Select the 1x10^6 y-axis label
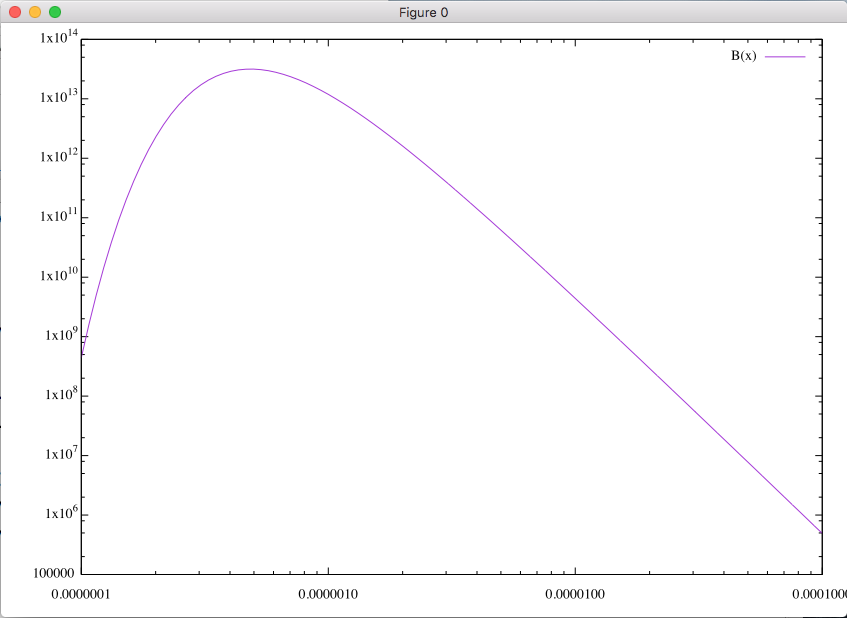Viewport: 847px width, 618px height. tap(60, 515)
